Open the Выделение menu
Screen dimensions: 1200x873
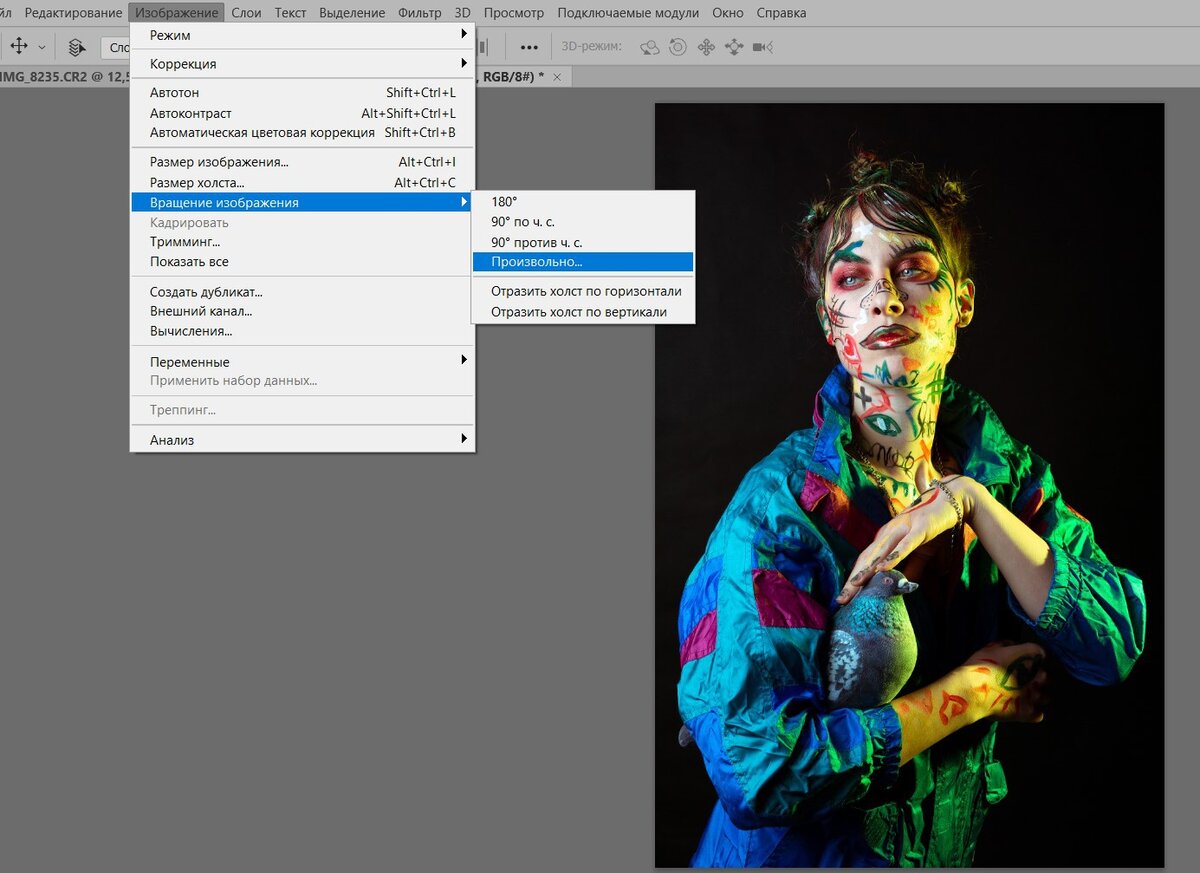click(x=352, y=13)
